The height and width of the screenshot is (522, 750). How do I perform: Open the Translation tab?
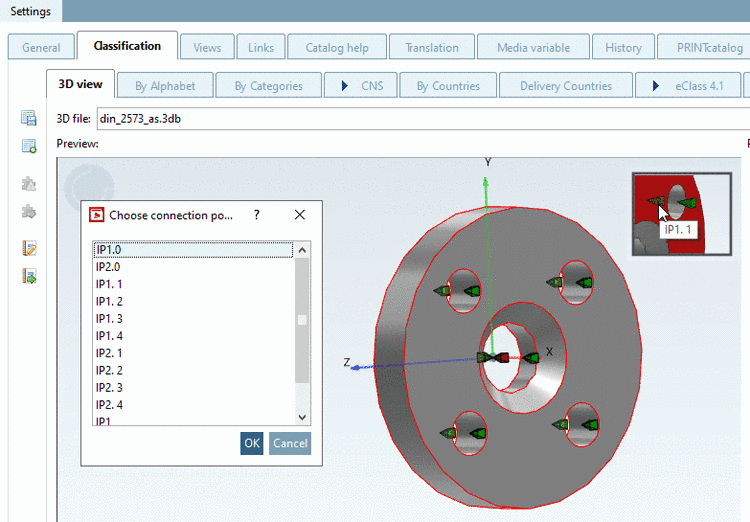point(432,47)
